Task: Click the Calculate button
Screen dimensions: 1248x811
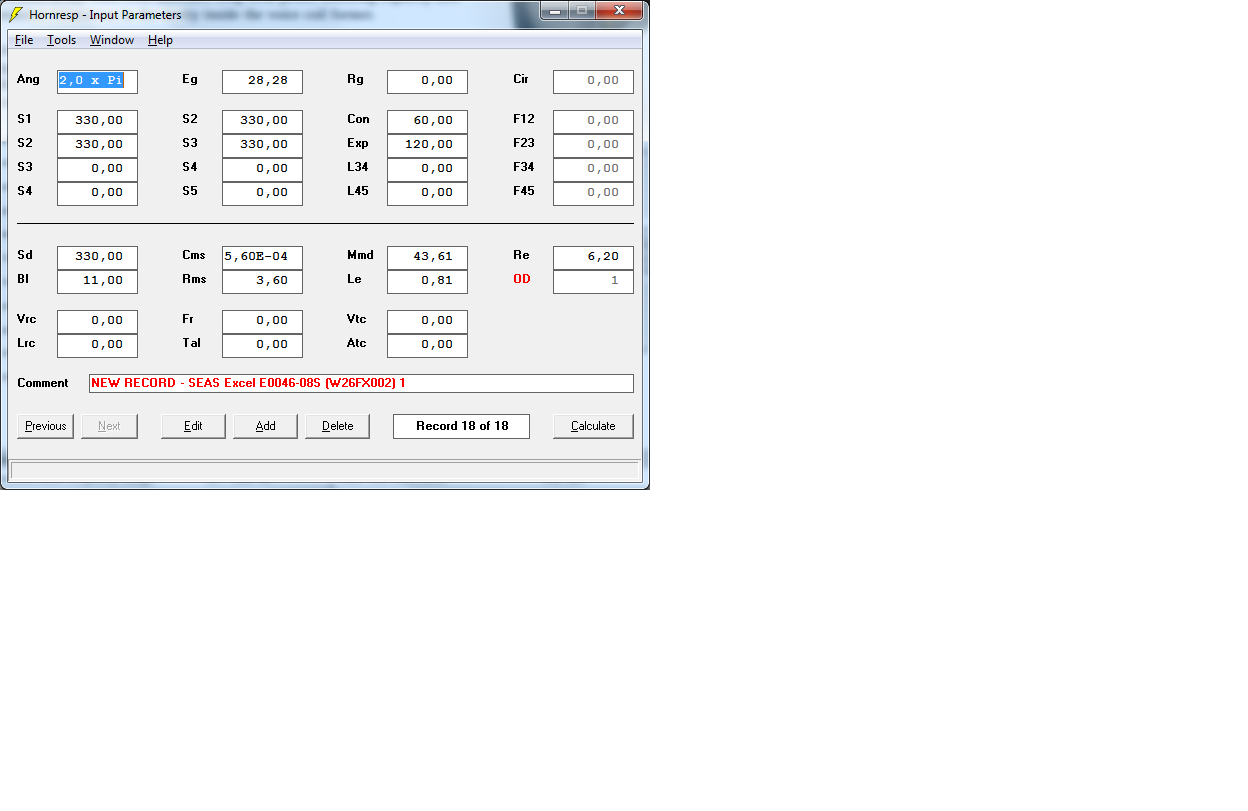Action: click(x=593, y=426)
